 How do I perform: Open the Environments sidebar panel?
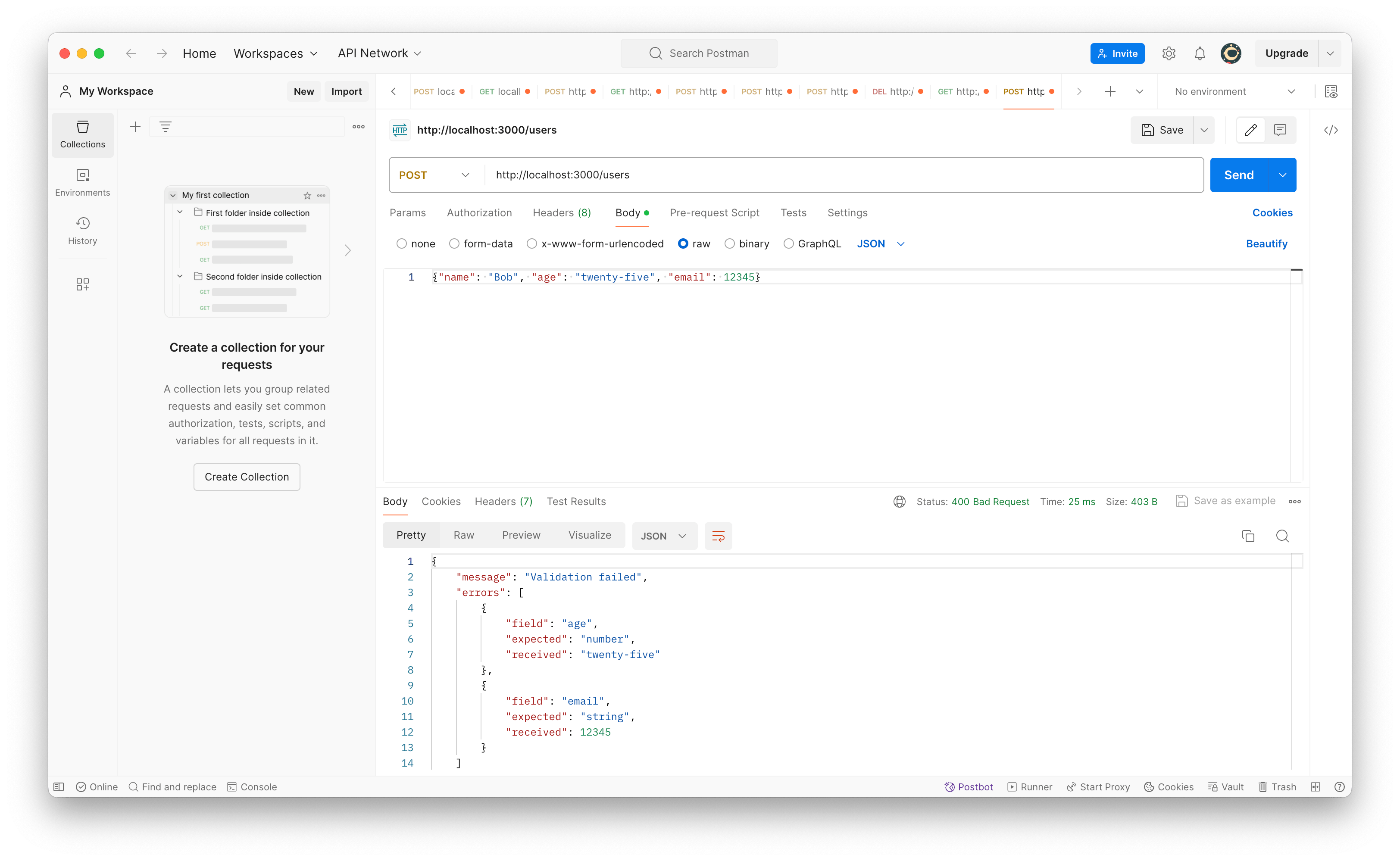[x=83, y=182]
